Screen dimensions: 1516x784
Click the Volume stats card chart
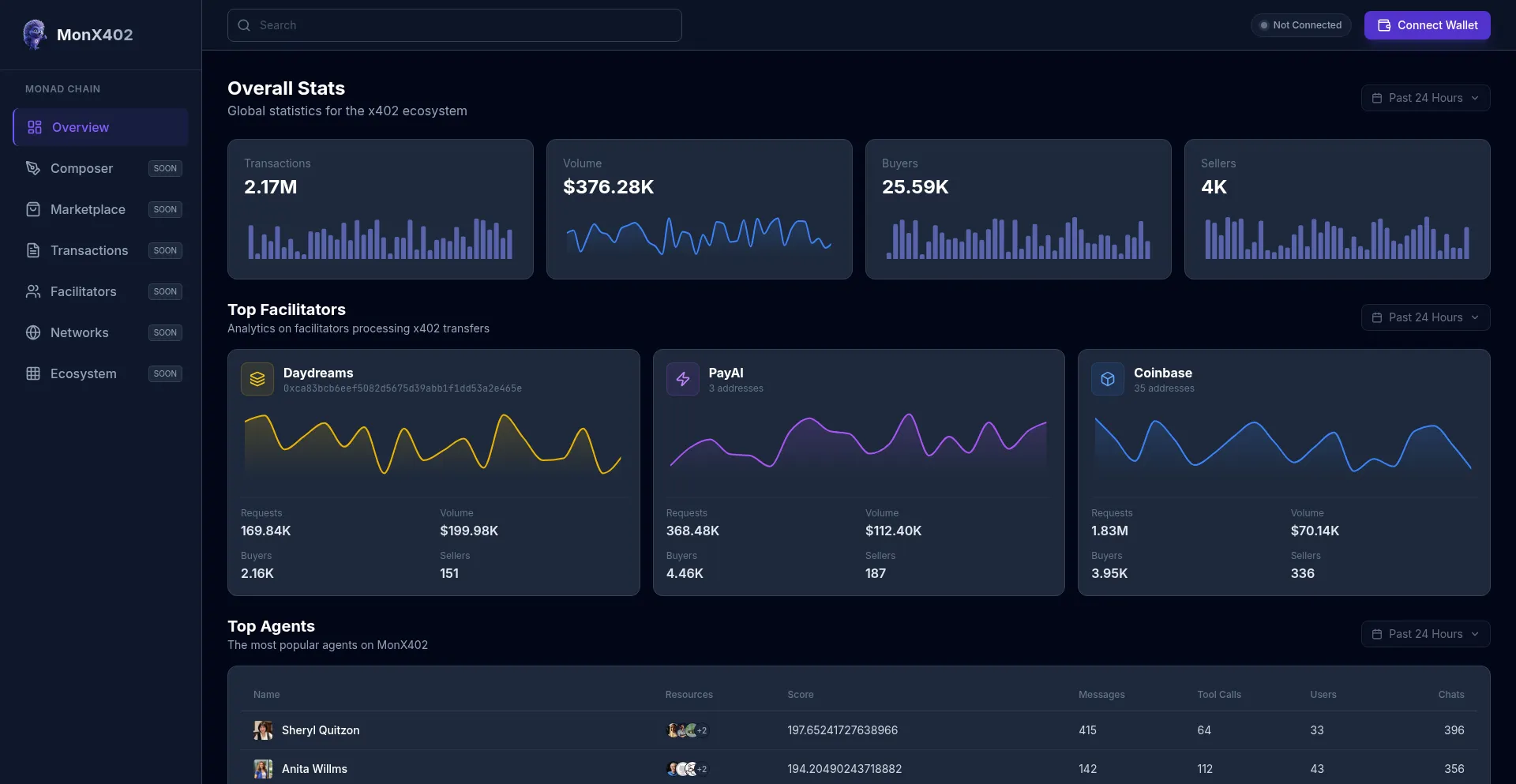tap(699, 235)
